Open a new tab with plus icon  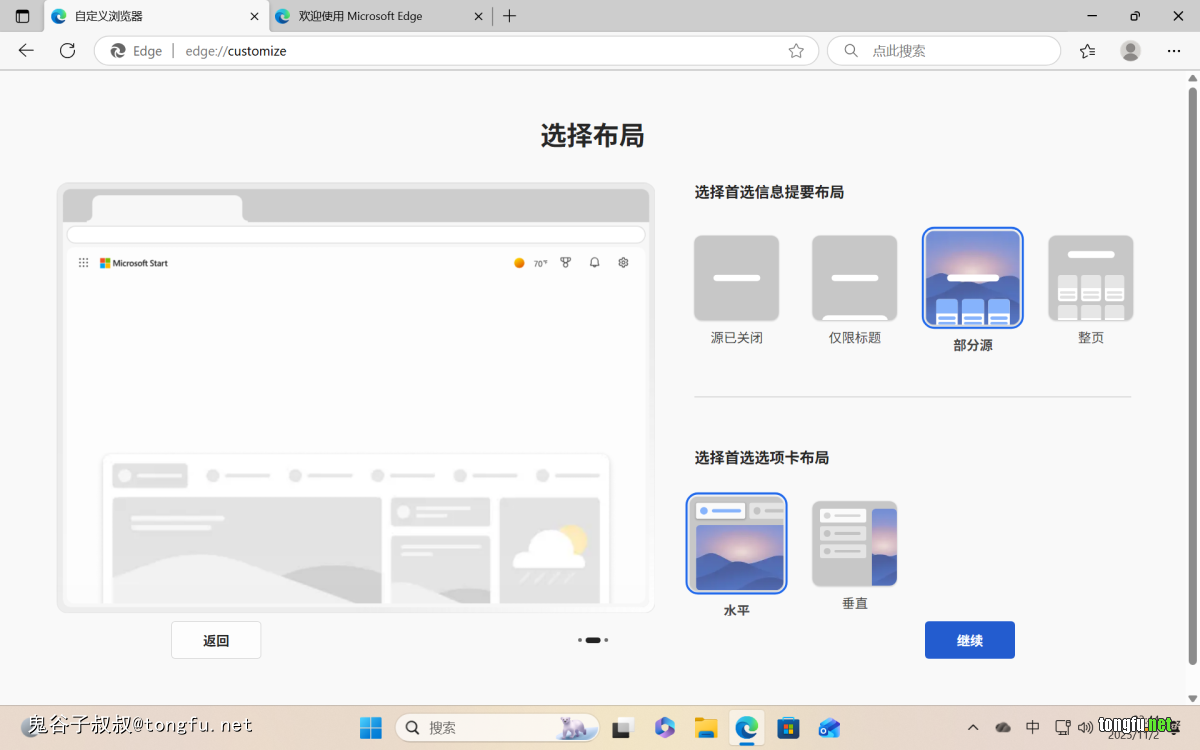pos(510,16)
